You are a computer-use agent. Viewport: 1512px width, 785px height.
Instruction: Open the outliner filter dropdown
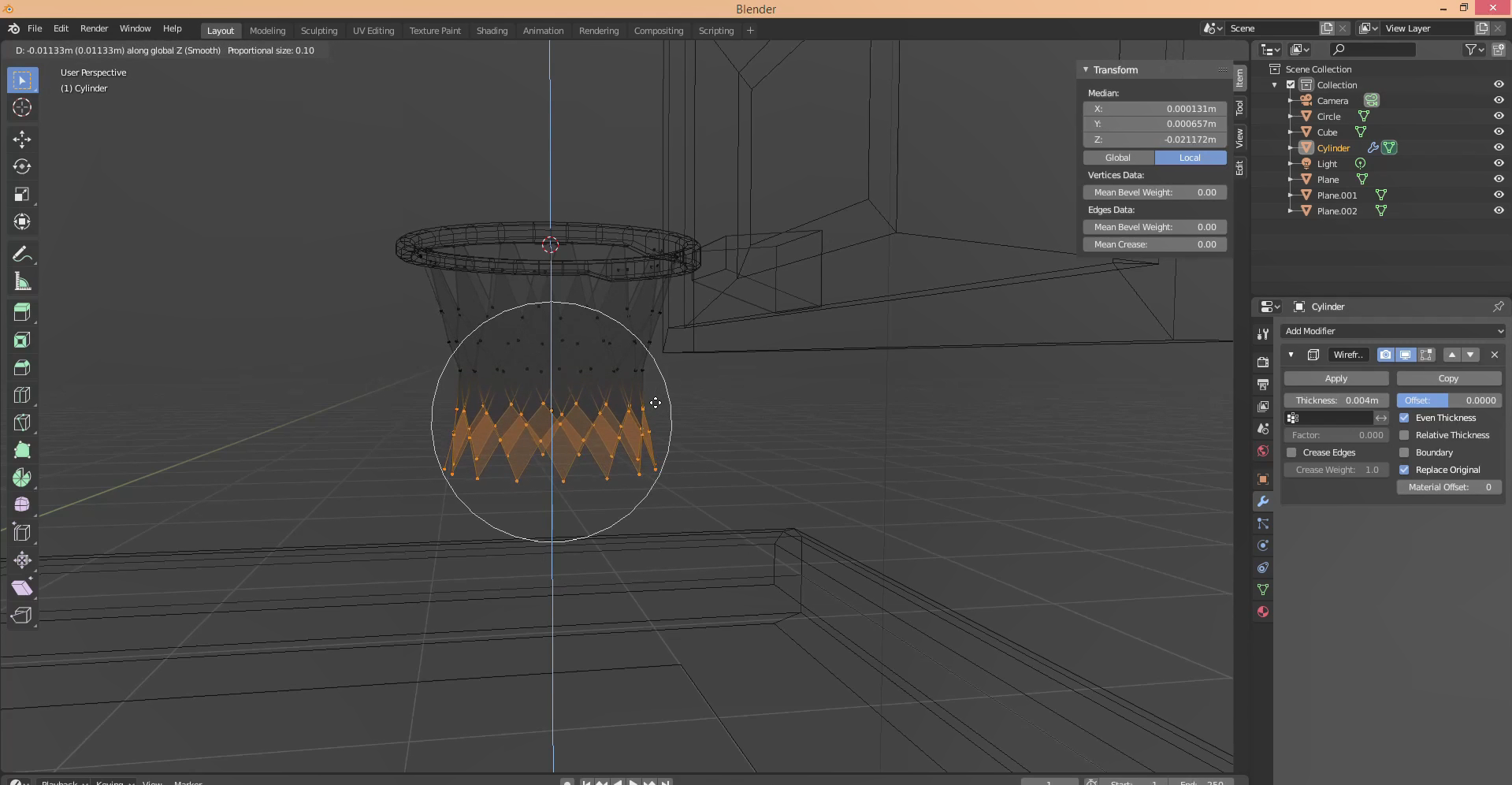click(1474, 50)
